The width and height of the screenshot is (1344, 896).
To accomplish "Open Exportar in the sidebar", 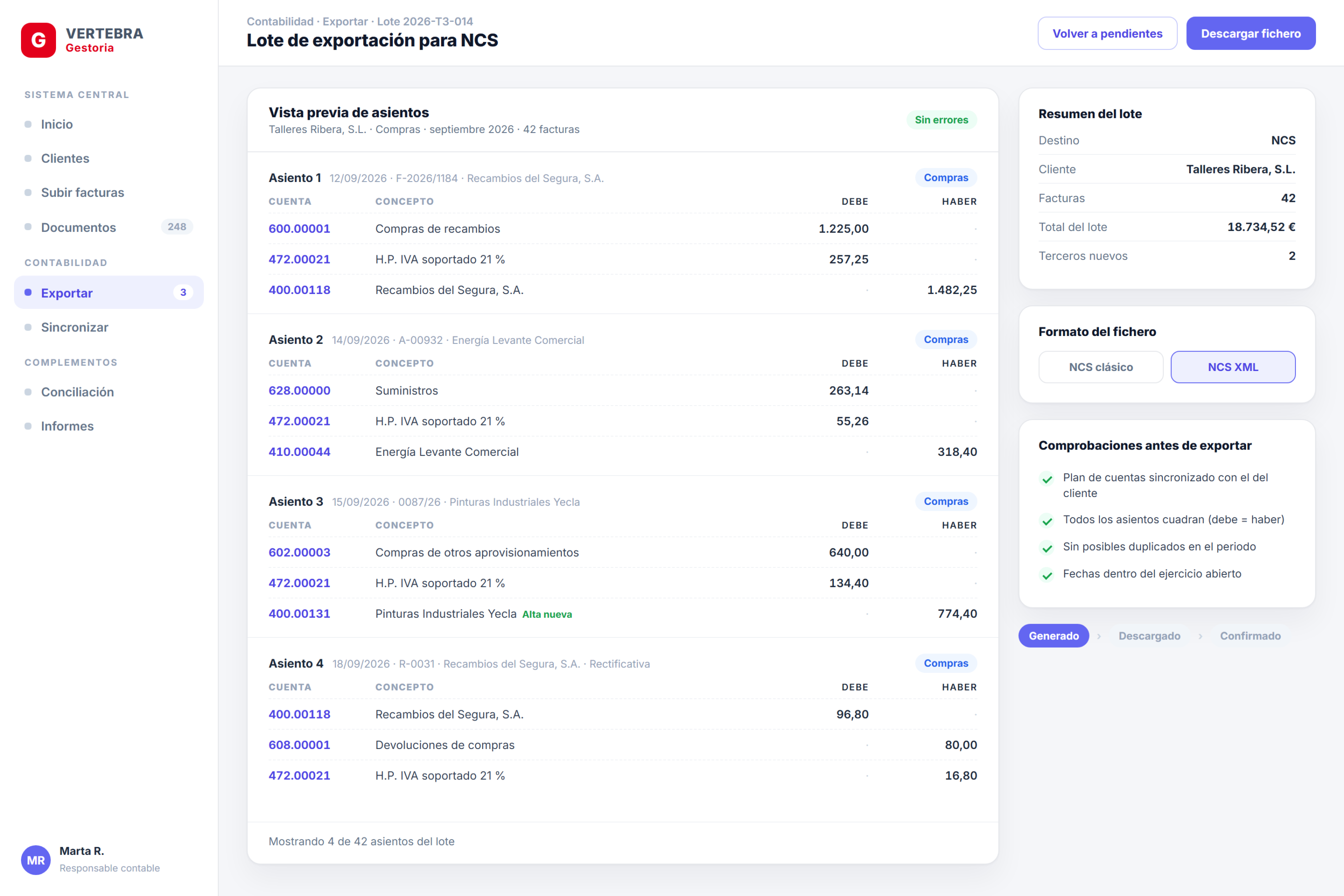I will pos(109,293).
